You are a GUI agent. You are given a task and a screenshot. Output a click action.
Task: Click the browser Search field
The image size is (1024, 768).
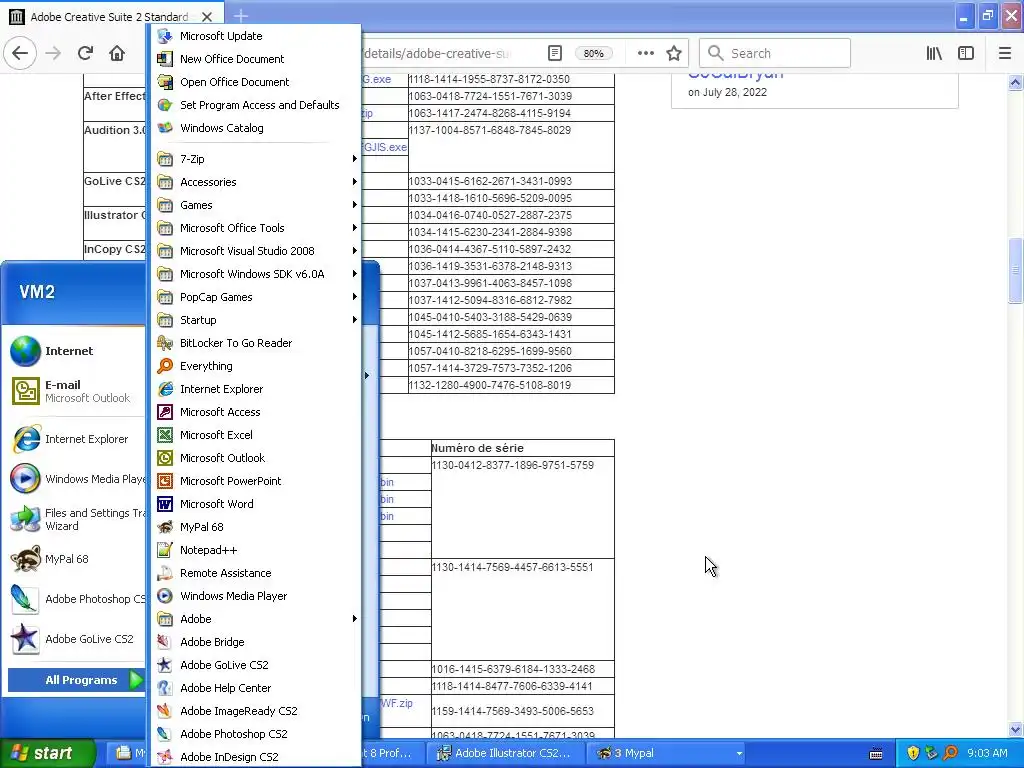point(775,53)
